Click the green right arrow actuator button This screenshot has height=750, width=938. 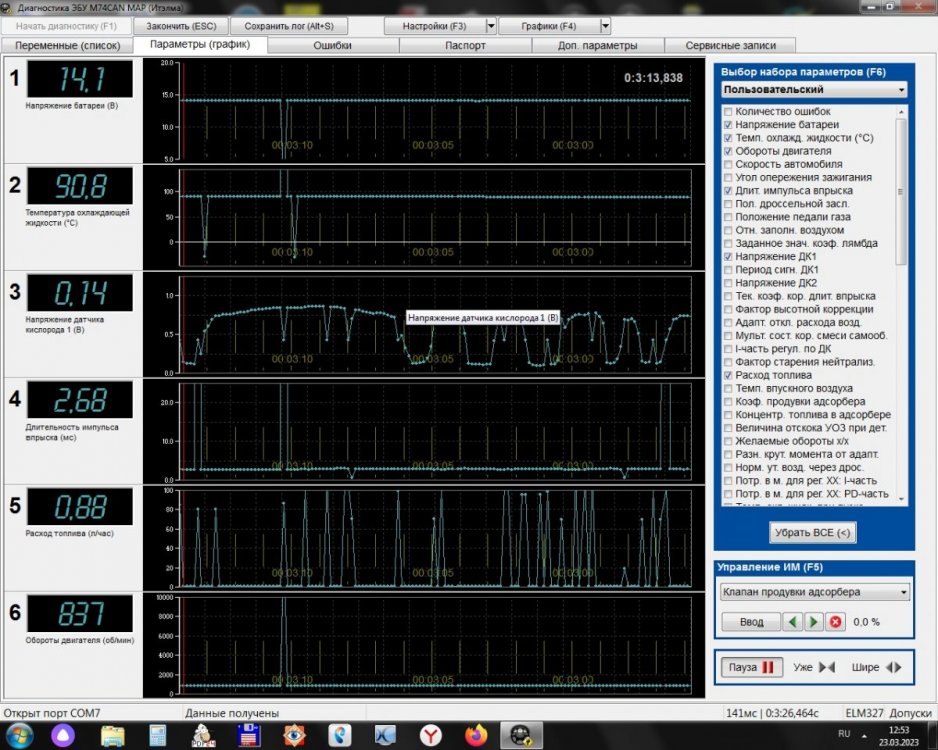tap(814, 622)
